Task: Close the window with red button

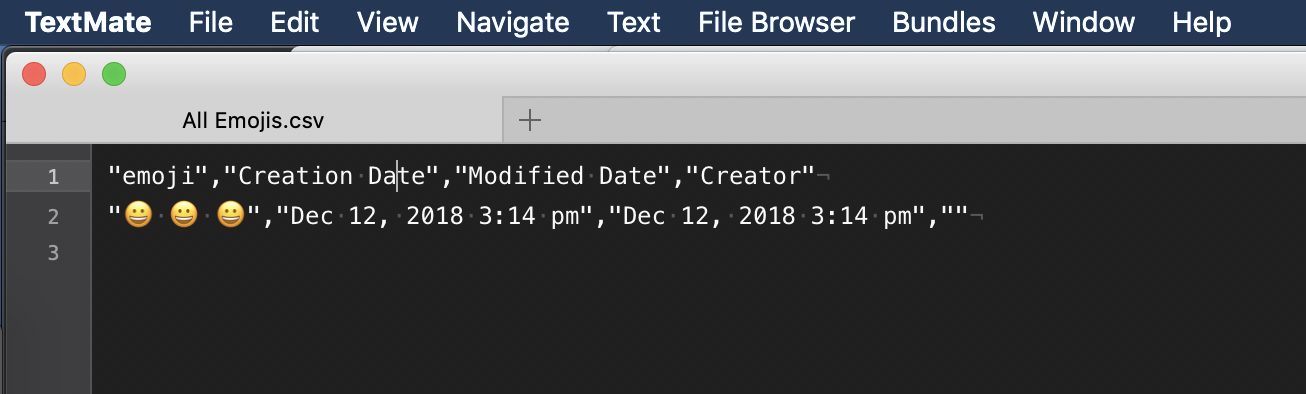Action: click(x=34, y=74)
